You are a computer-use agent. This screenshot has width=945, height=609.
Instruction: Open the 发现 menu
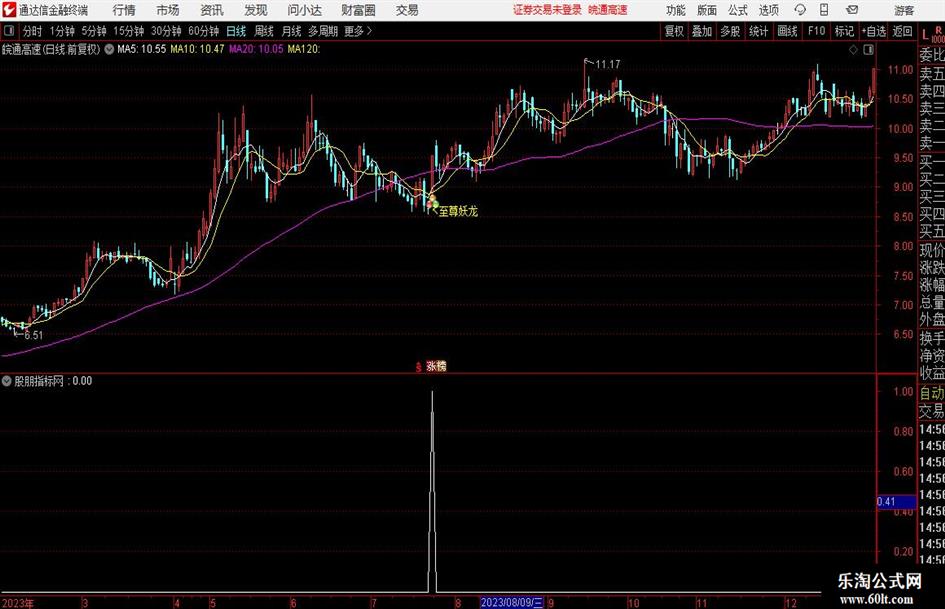[x=256, y=10]
